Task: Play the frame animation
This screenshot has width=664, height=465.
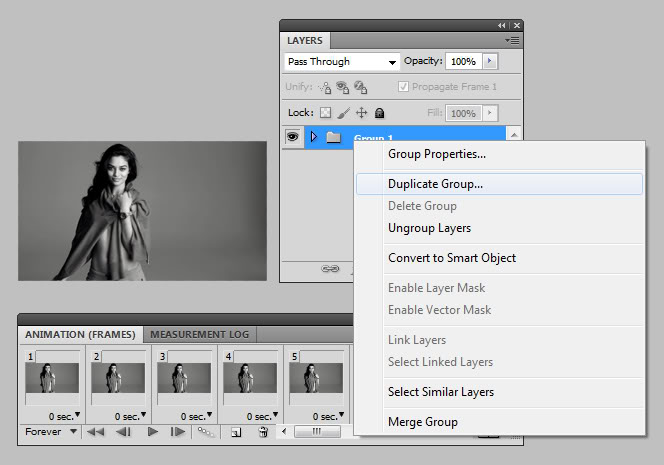Action: (153, 432)
